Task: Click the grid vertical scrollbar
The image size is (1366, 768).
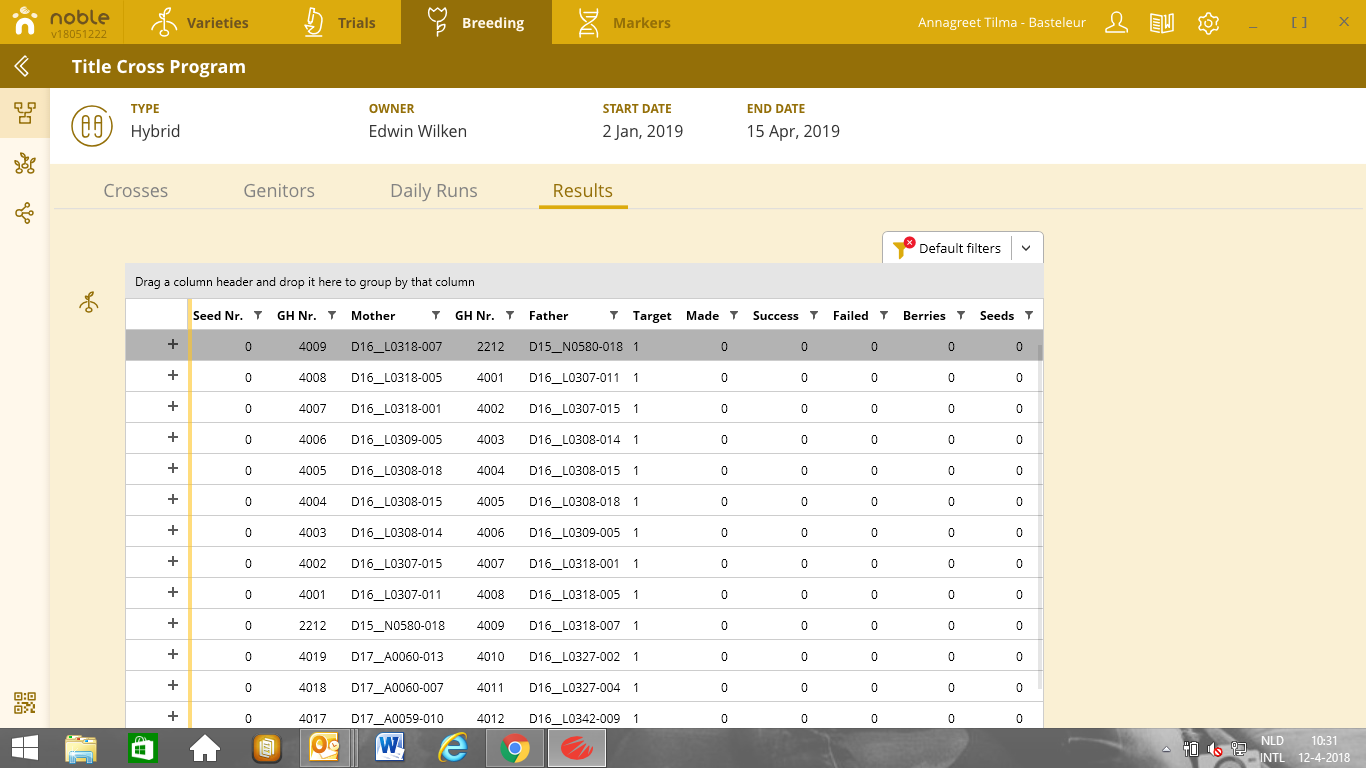Action: pyautogui.click(x=1040, y=515)
